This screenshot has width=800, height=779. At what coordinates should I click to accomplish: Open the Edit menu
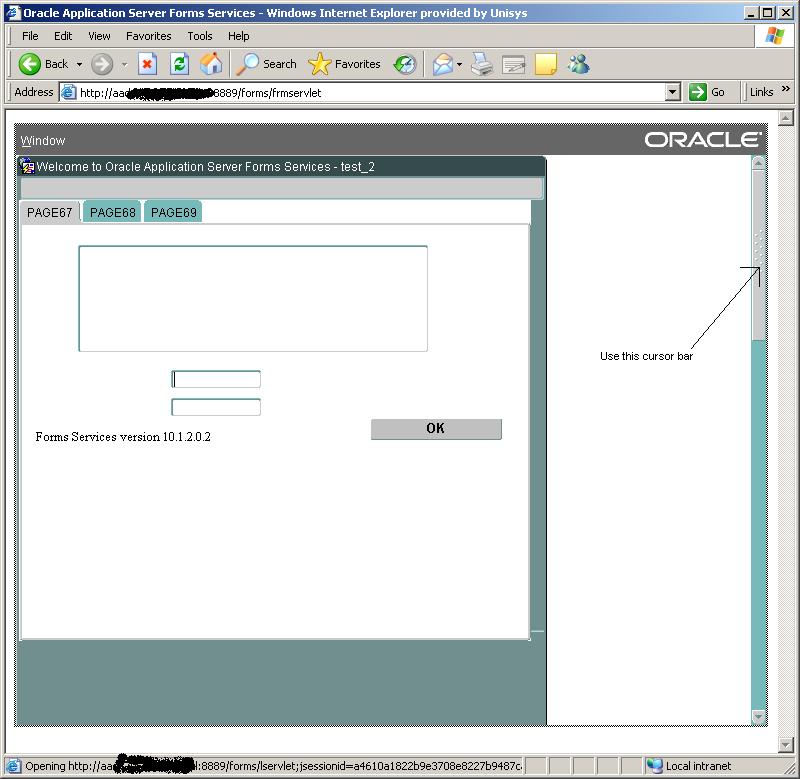coord(63,36)
